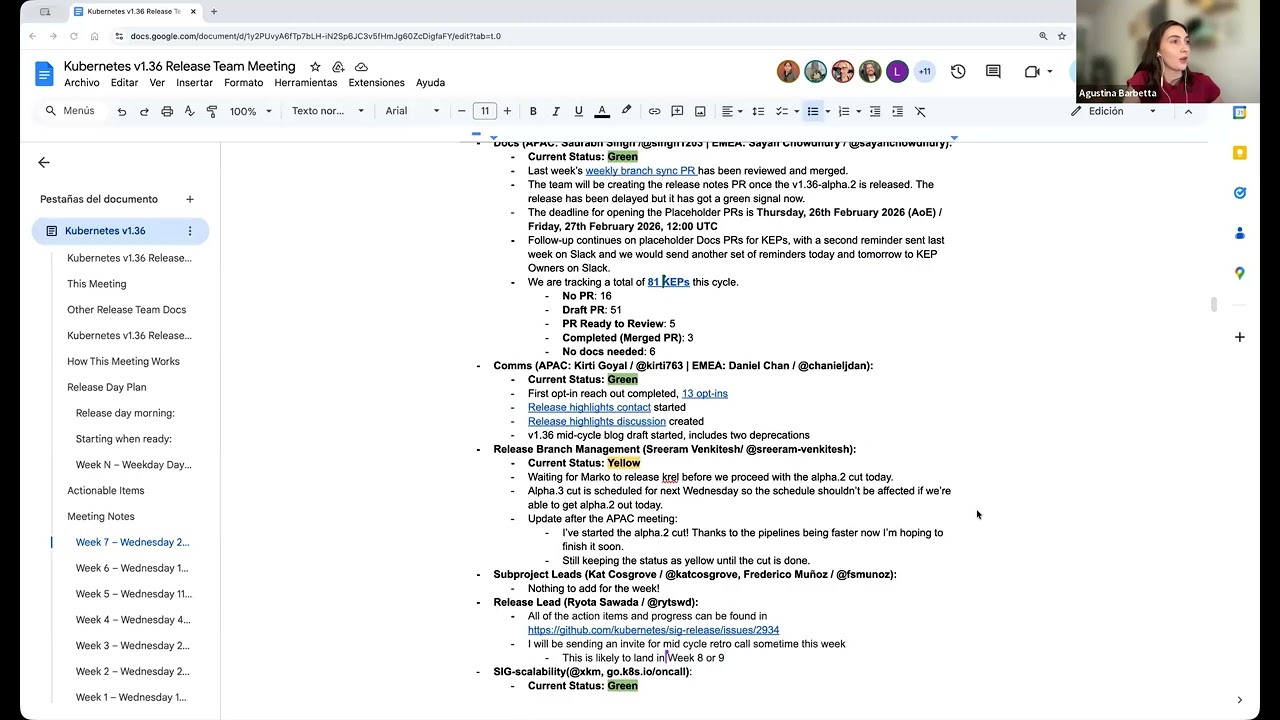The width and height of the screenshot is (1280, 720).
Task: Open the Arial font dropdown
Action: coord(412,111)
